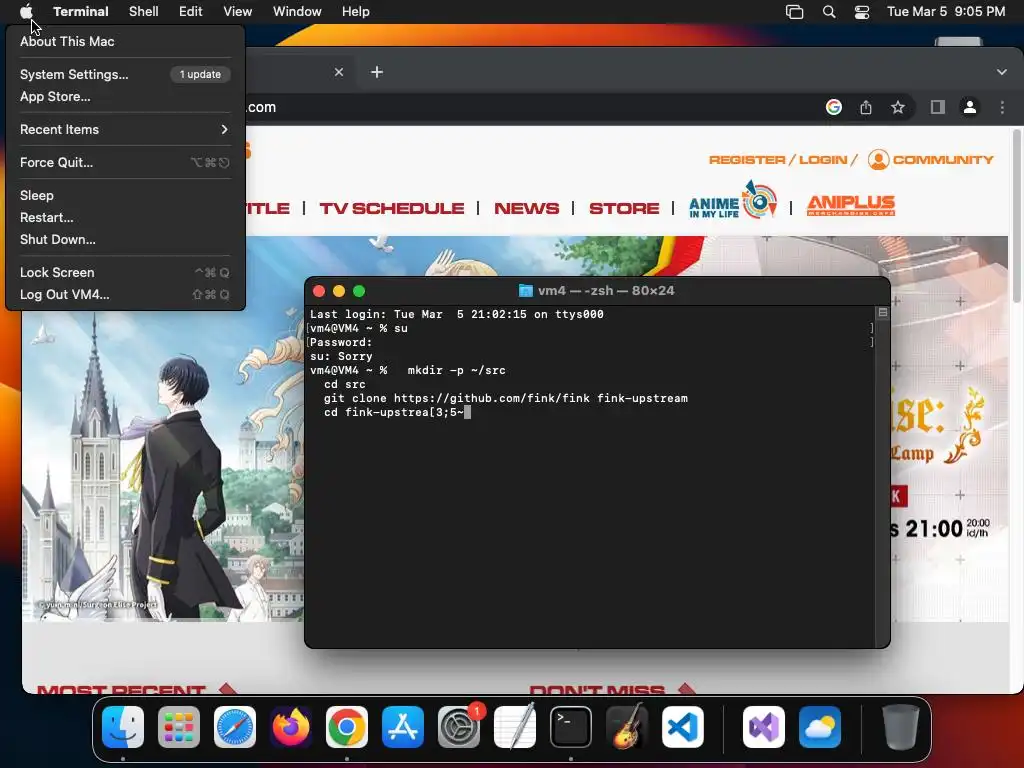1024x768 pixels.
Task: Close the current Chrome tab
Action: (338, 72)
